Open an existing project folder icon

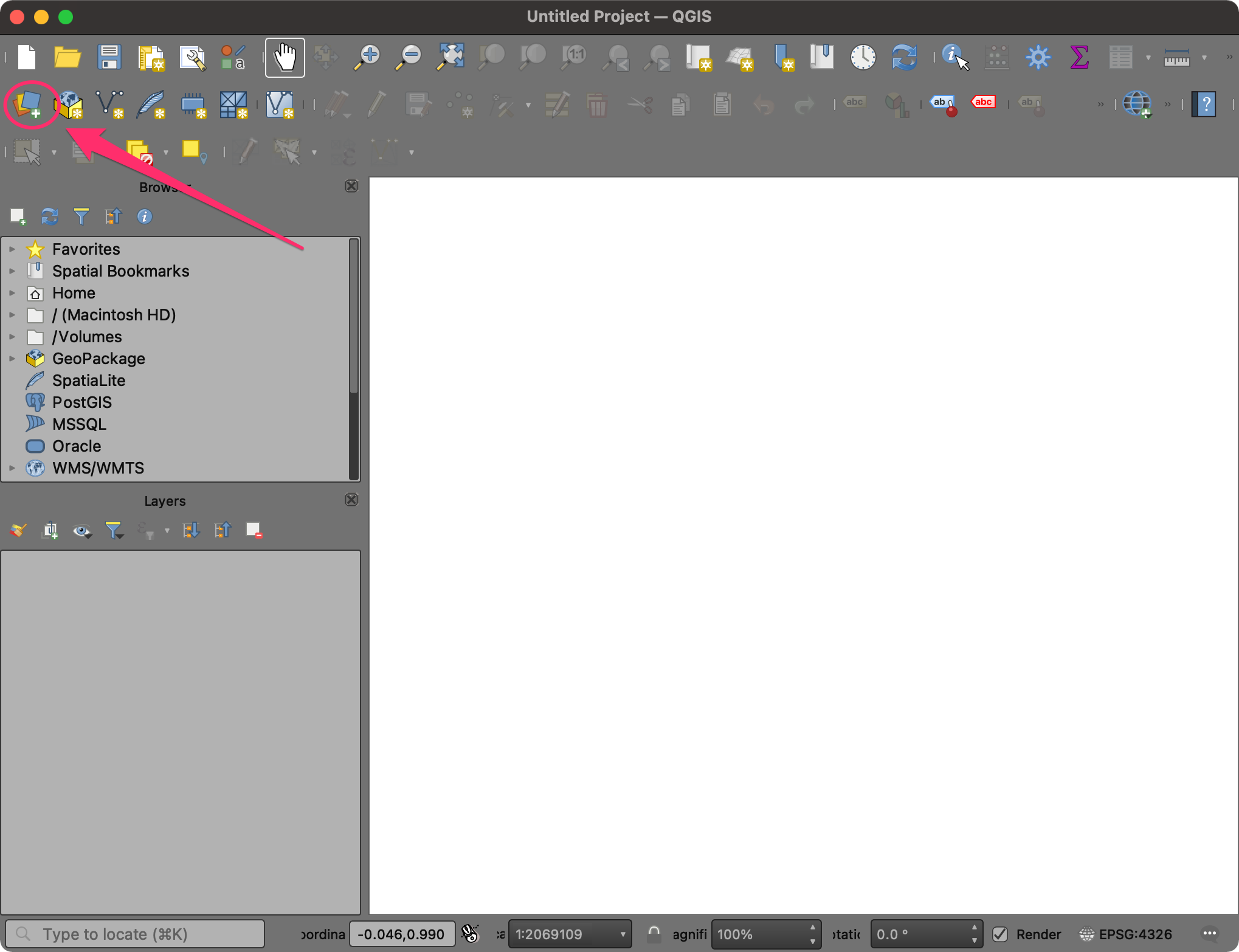coord(67,58)
